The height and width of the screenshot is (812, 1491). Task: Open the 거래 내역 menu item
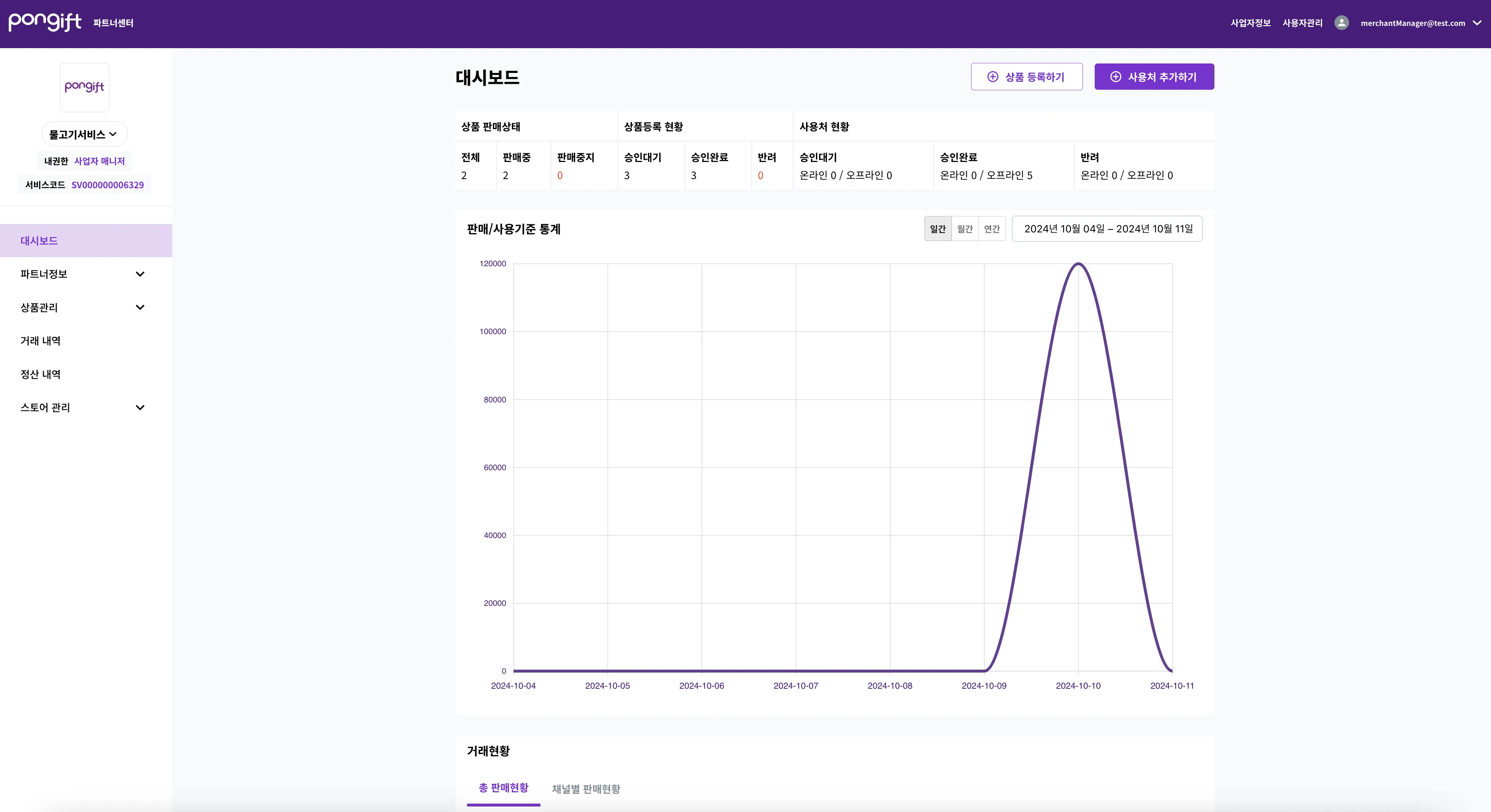(41, 341)
